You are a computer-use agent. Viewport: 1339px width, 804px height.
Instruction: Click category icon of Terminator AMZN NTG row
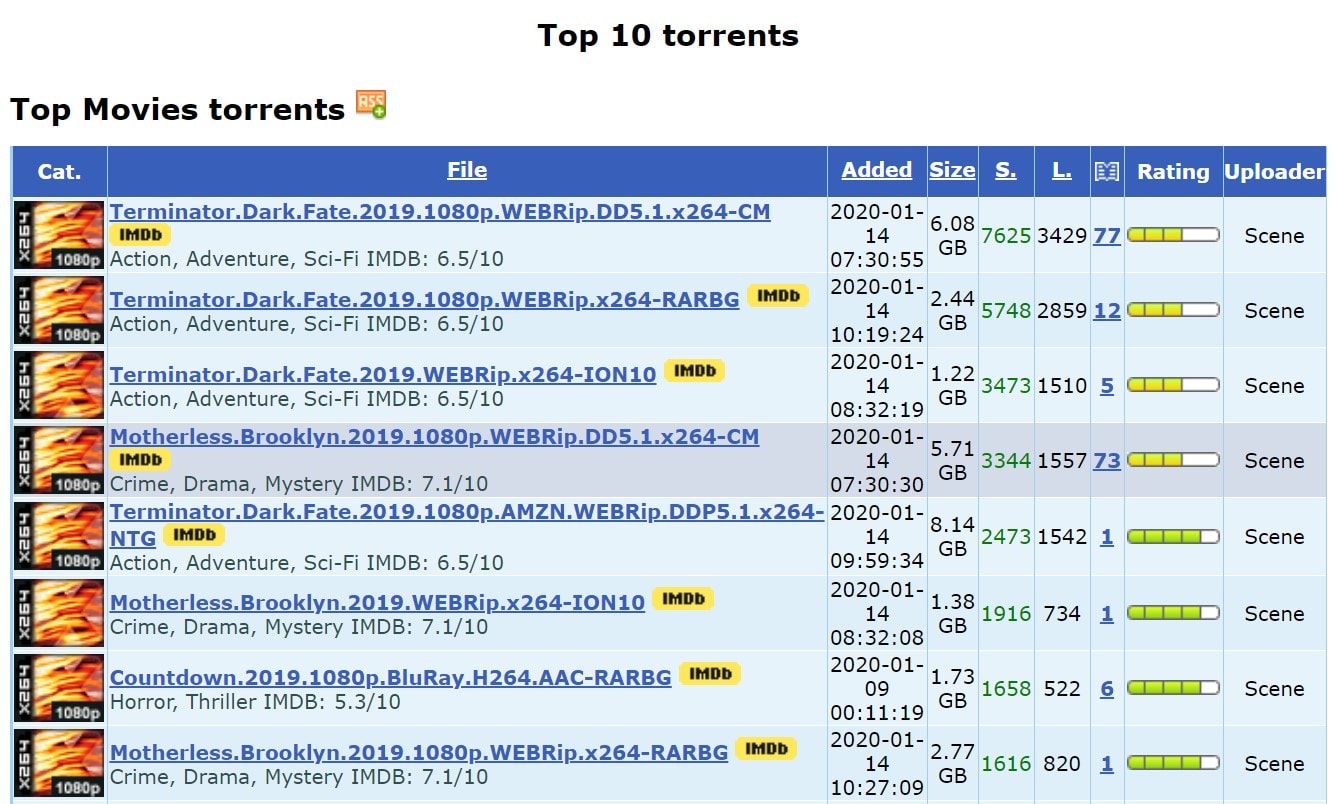pyautogui.click(x=59, y=536)
